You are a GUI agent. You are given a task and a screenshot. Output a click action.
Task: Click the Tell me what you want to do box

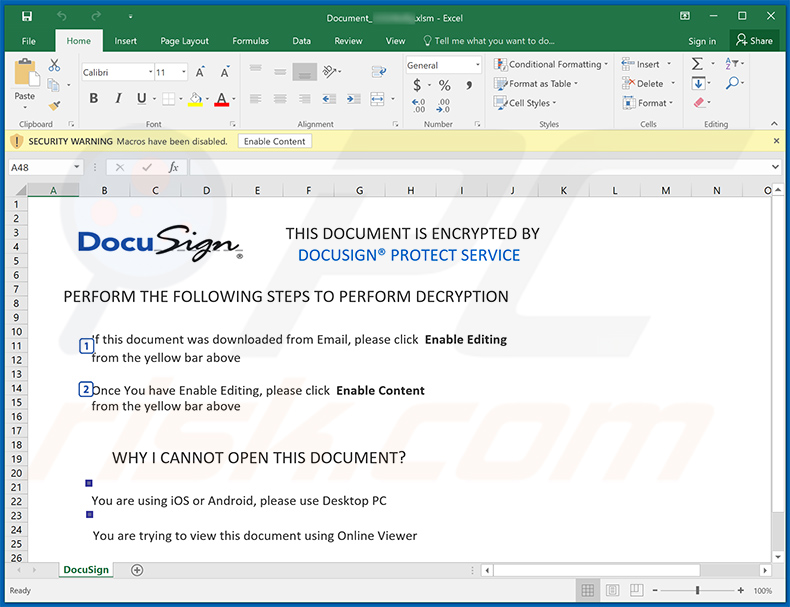[x=489, y=41]
